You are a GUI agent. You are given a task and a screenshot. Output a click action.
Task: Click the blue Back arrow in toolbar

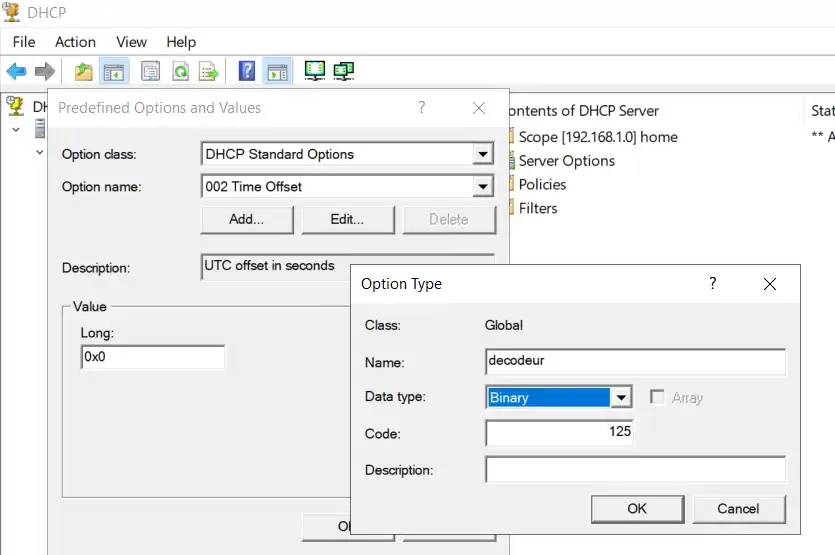[x=16, y=71]
